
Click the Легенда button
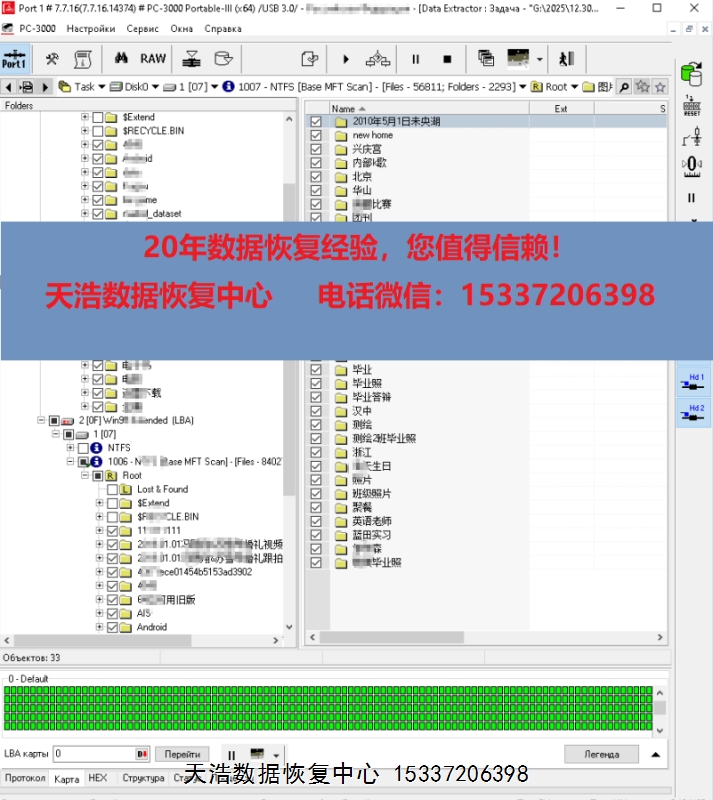(x=600, y=754)
